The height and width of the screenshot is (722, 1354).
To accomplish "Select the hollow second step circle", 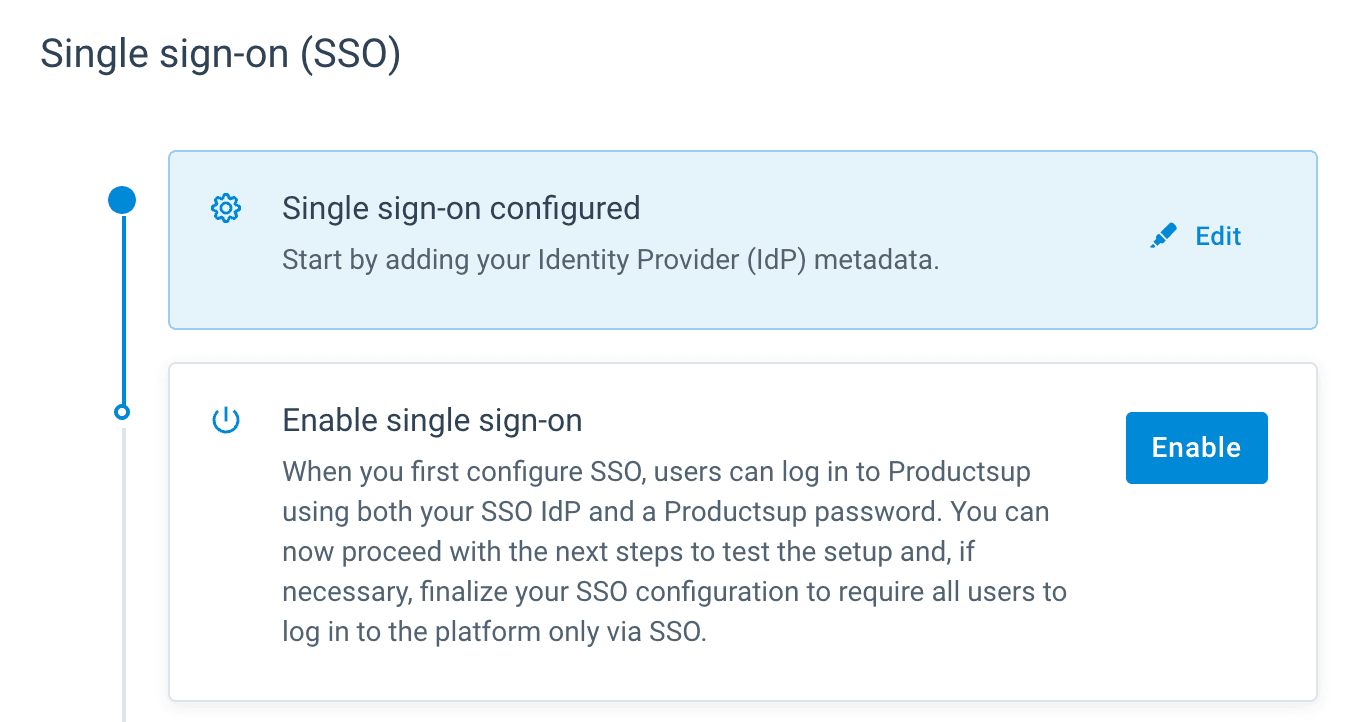I will [122, 411].
